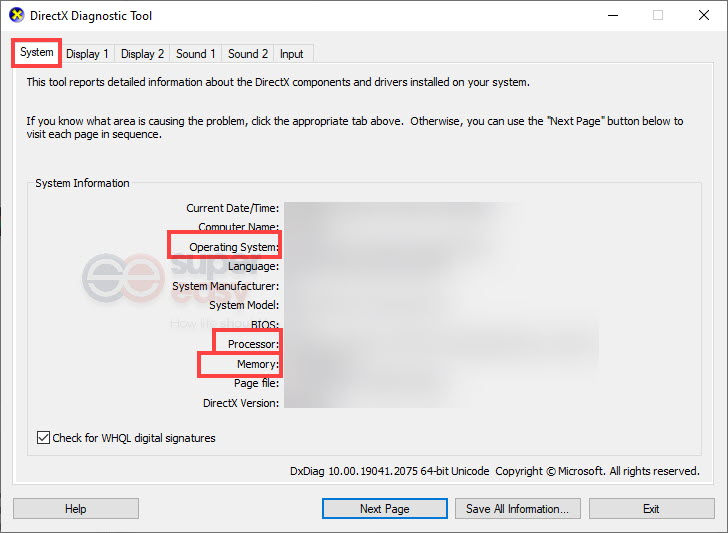Close the DirectX Diagnostic Tool window
Screen dimensions: 728x533
click(703, 16)
